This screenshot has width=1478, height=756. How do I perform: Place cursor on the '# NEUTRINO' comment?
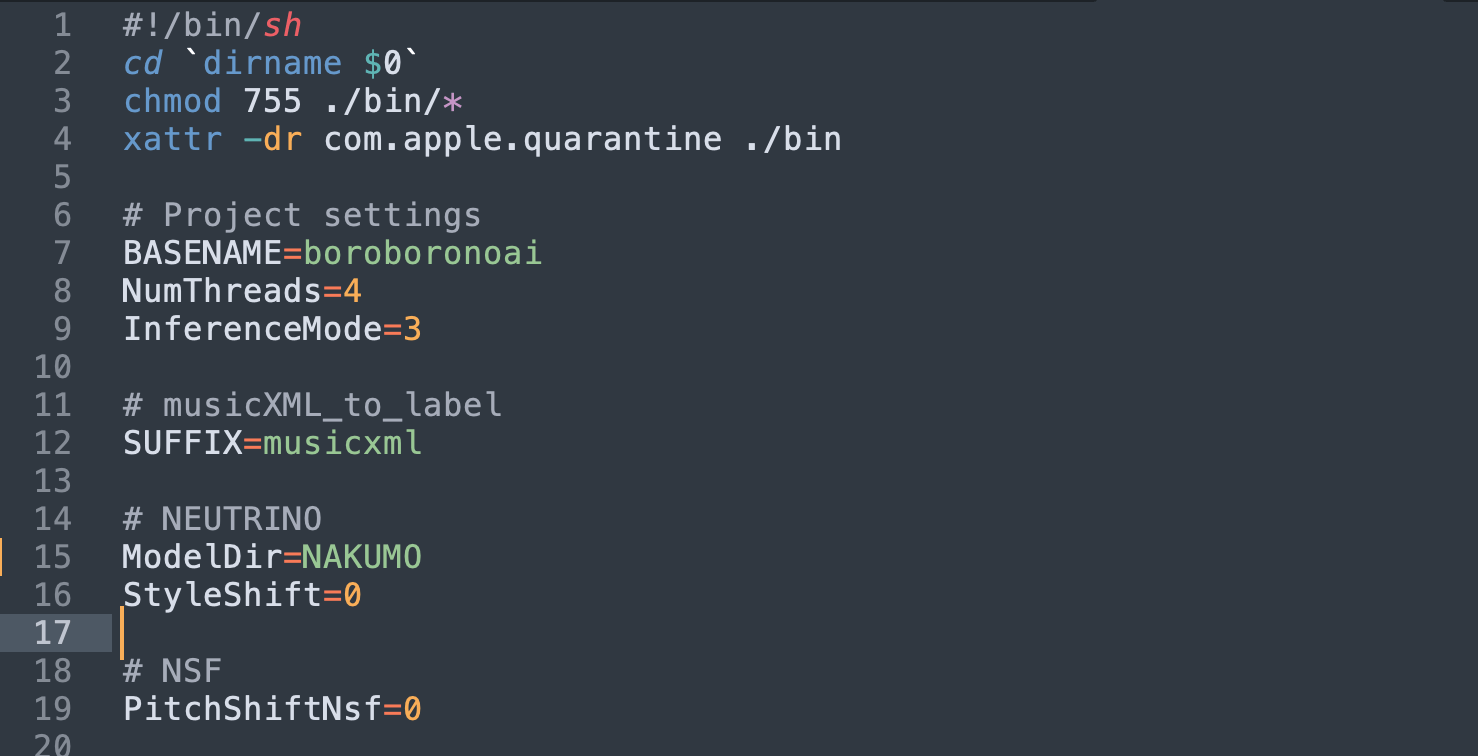[x=222, y=519]
